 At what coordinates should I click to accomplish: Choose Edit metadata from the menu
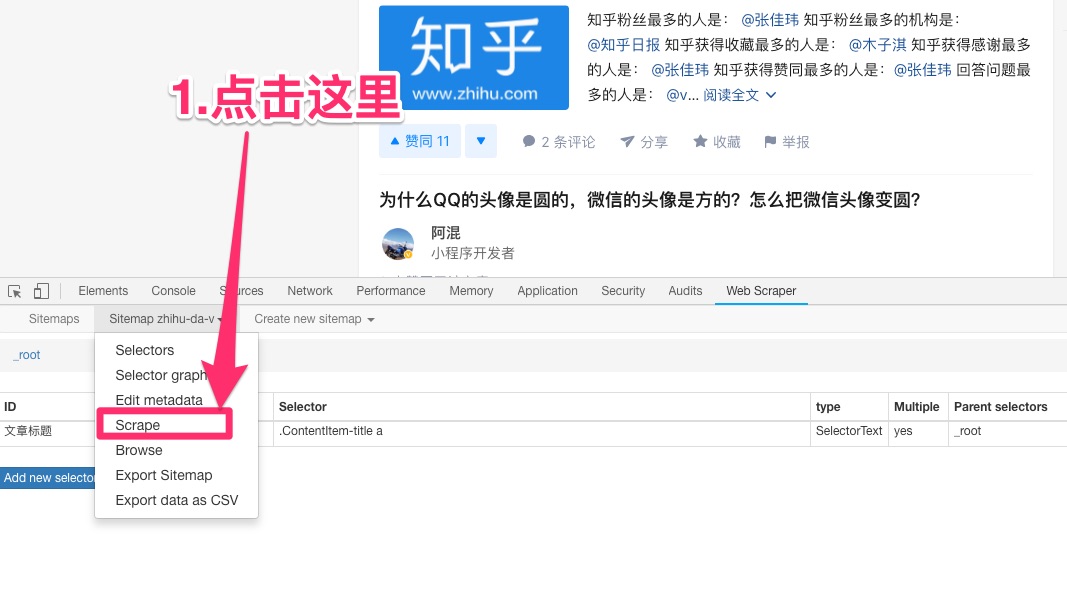[159, 400]
